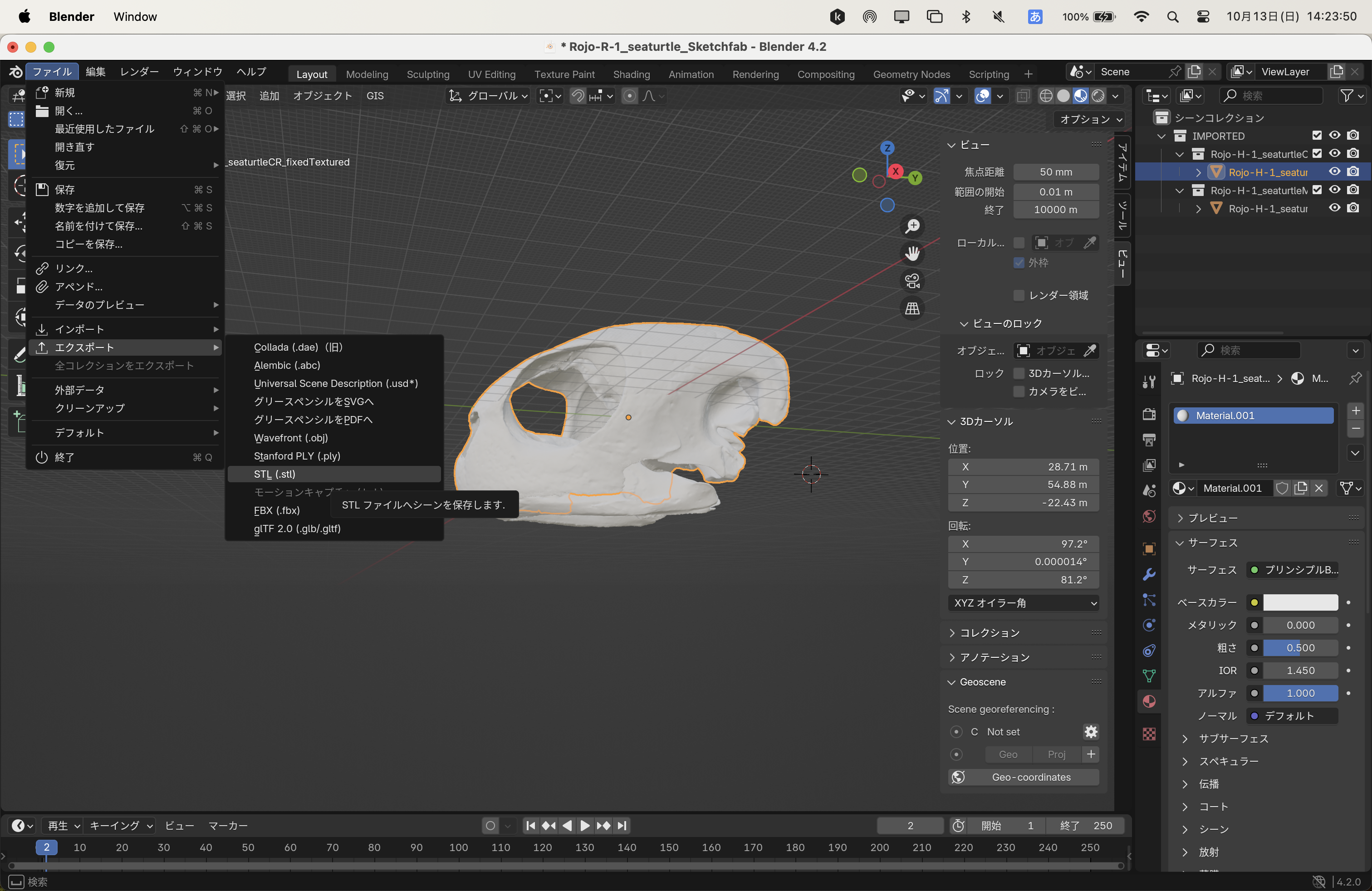Play the animation forward
This screenshot has height=891, width=1372.
click(584, 825)
